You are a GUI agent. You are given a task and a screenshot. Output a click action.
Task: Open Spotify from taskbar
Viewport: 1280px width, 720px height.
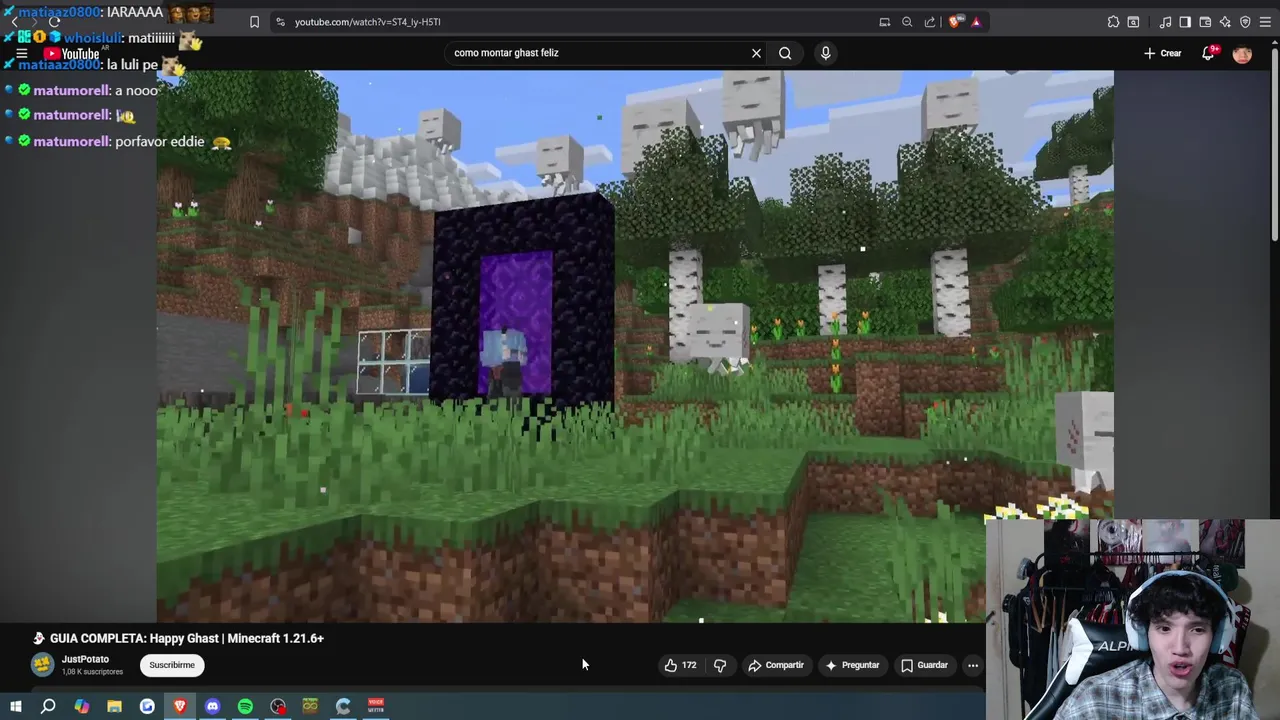pyautogui.click(x=245, y=707)
